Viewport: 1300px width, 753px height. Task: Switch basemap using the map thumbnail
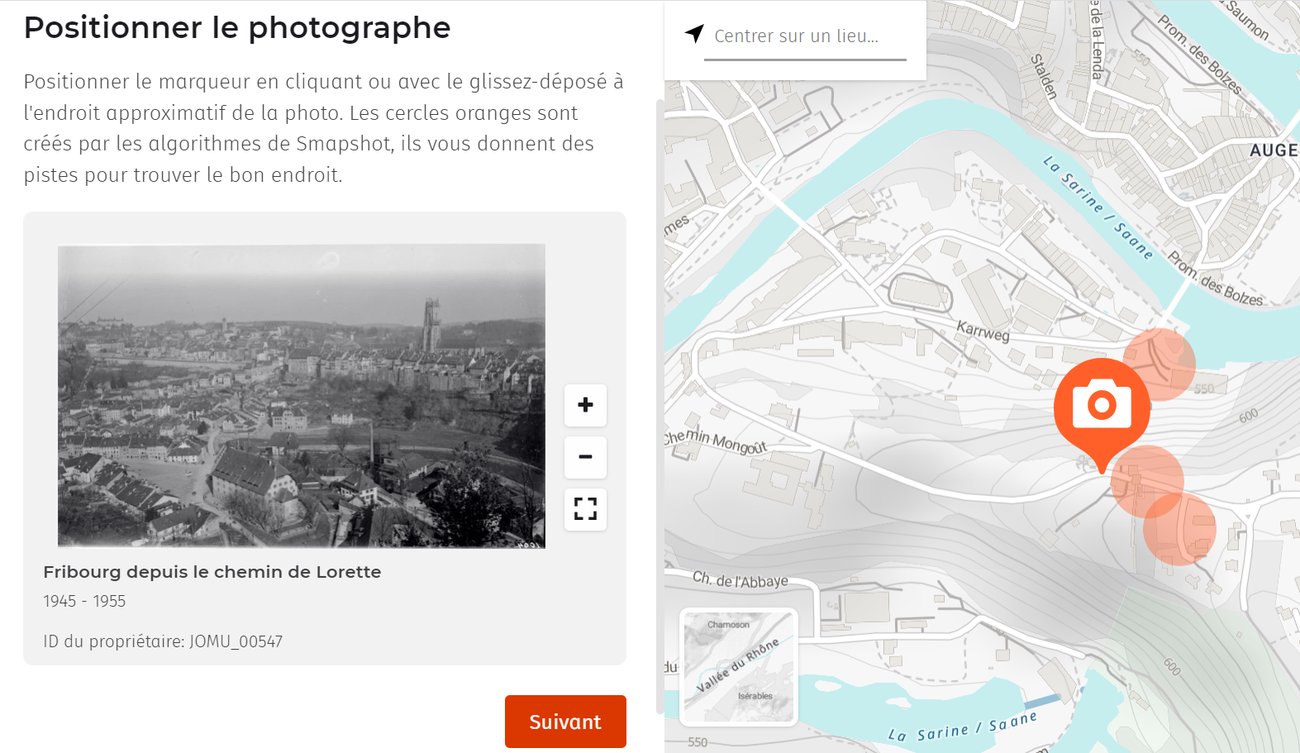[x=737, y=666]
